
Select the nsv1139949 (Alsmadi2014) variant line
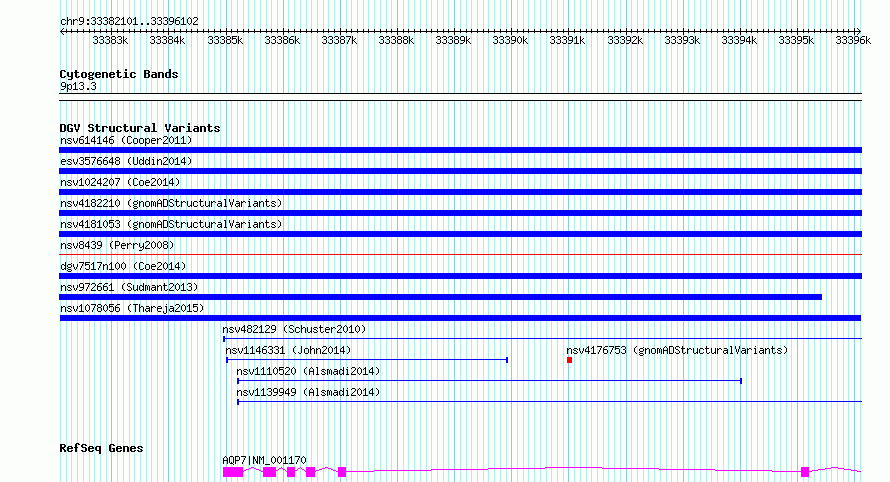coord(549,402)
